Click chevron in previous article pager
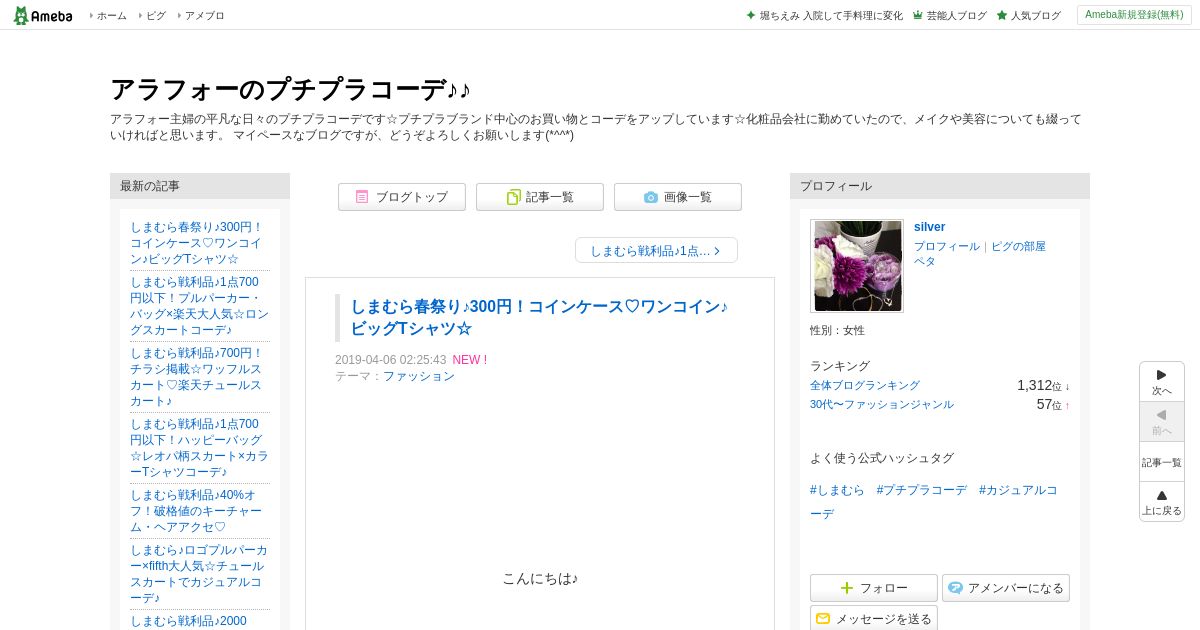Image resolution: width=1200 pixels, height=630 pixels. point(717,251)
